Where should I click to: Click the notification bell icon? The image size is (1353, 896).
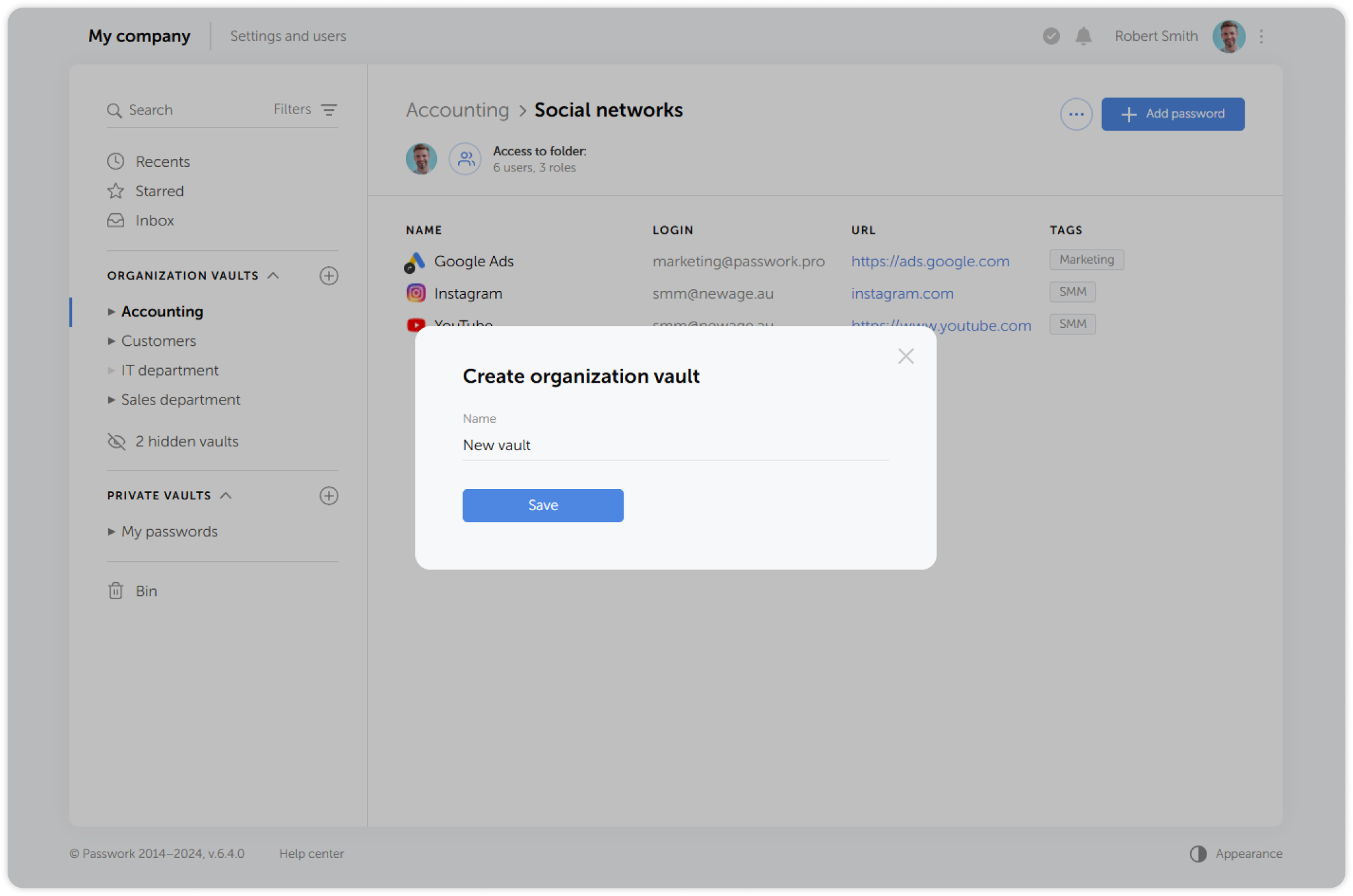coord(1083,36)
